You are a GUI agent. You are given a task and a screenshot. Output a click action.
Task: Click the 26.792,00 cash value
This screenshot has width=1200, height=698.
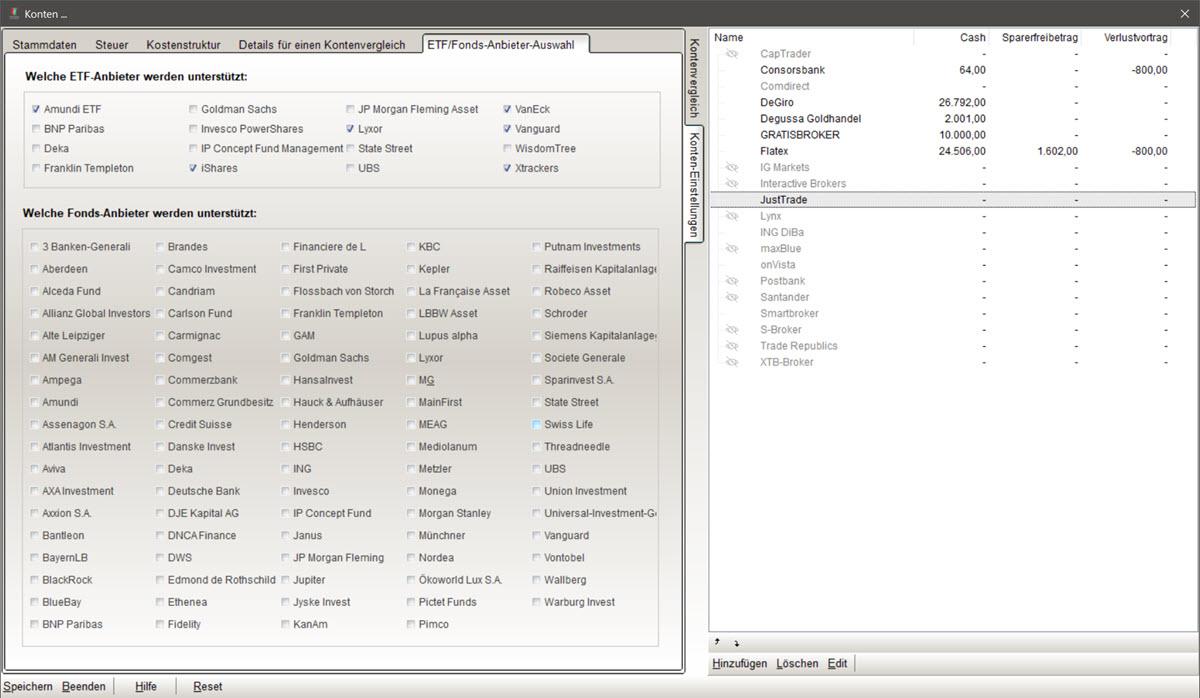pos(962,103)
